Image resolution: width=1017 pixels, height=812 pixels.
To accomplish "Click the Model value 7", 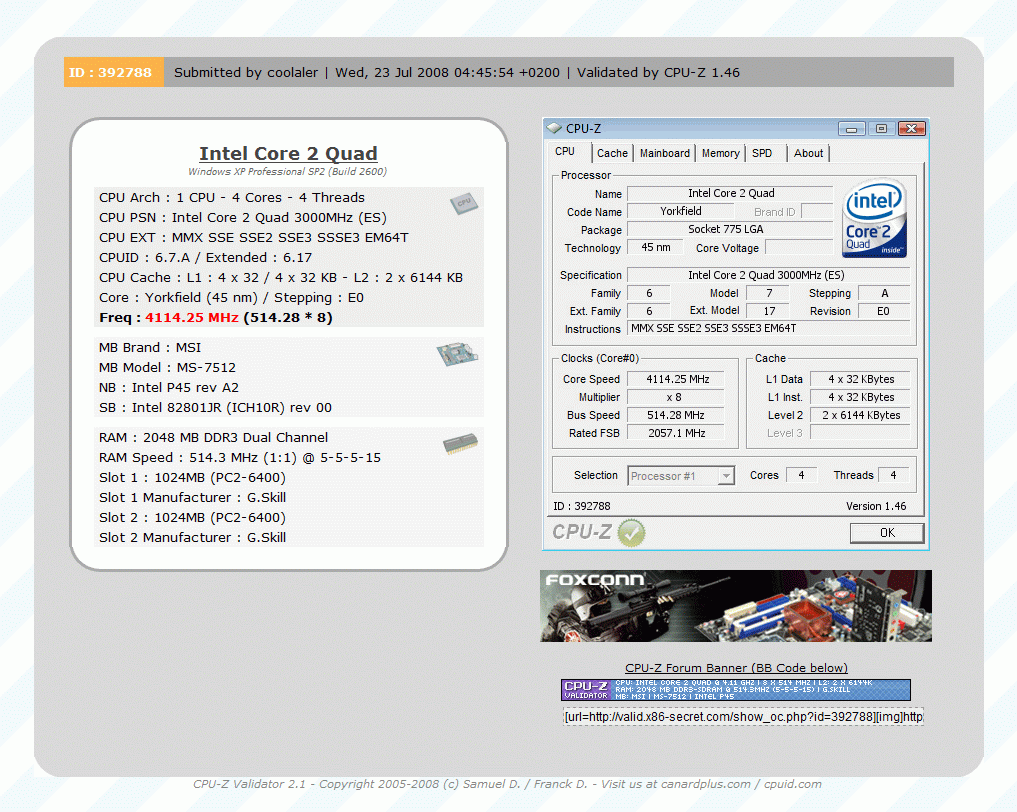I will point(768,293).
